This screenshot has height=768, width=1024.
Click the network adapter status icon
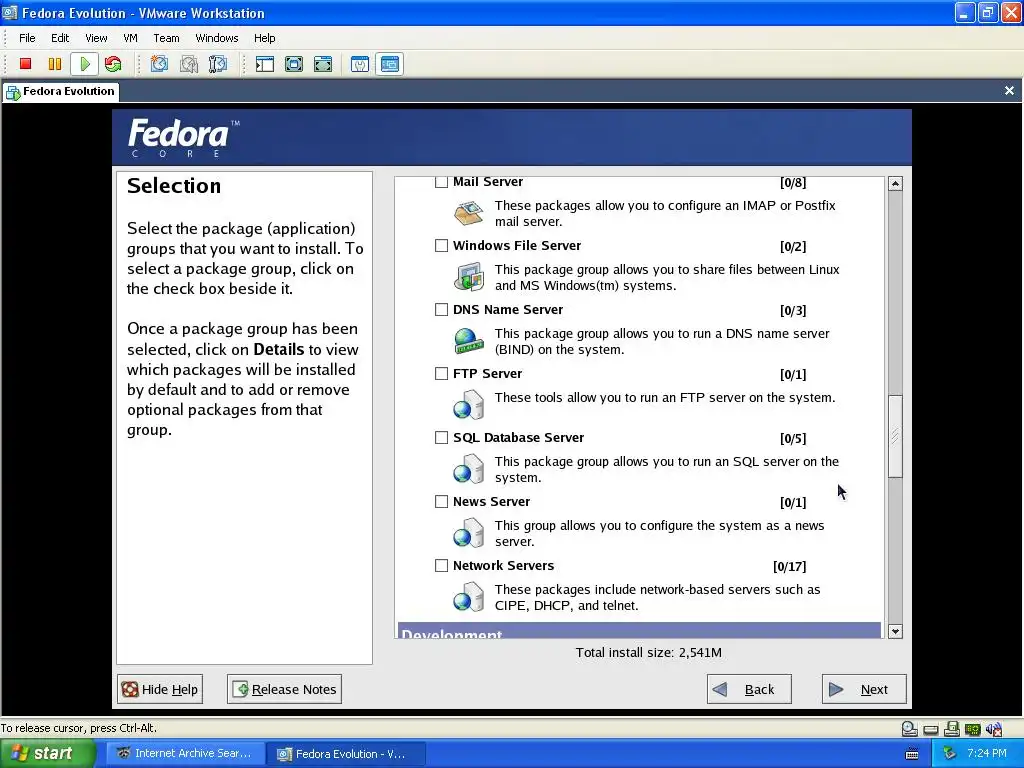coord(972,729)
